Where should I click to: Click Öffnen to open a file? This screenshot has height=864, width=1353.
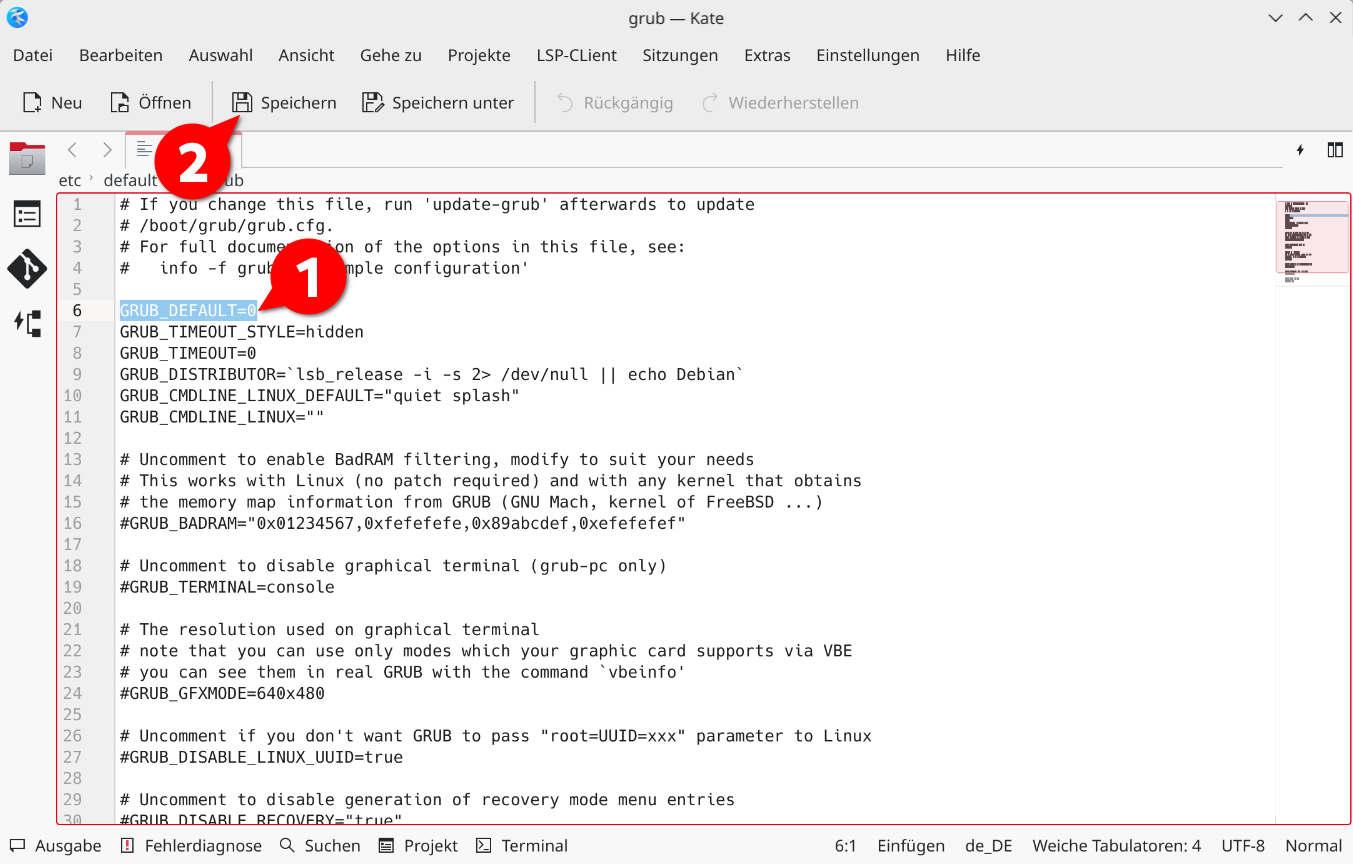pos(150,103)
